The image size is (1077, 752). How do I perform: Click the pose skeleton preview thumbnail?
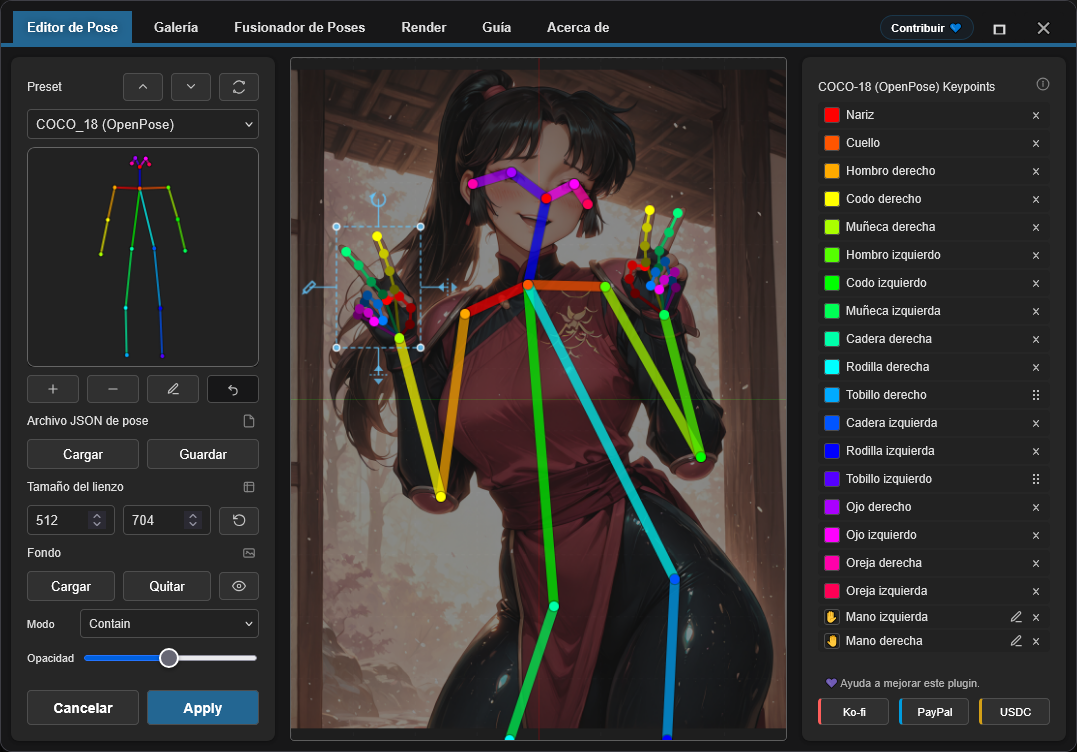(143, 257)
